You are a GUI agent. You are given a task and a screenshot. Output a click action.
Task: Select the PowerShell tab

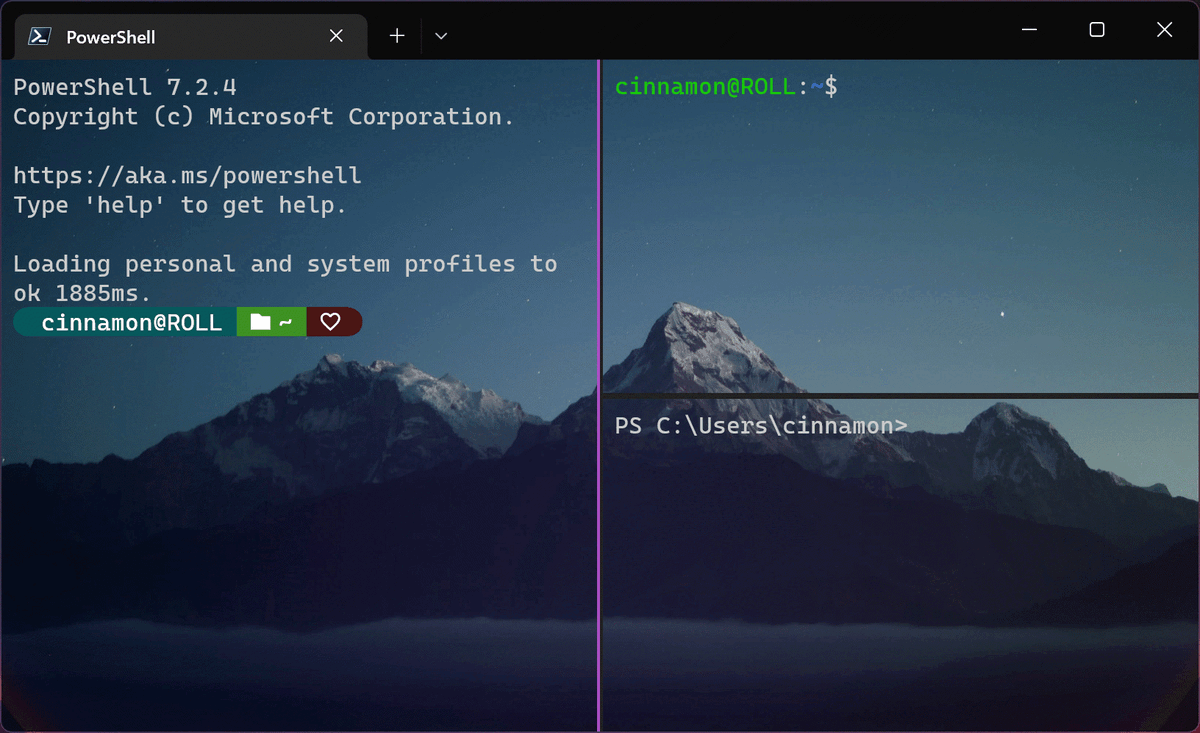(x=190, y=37)
